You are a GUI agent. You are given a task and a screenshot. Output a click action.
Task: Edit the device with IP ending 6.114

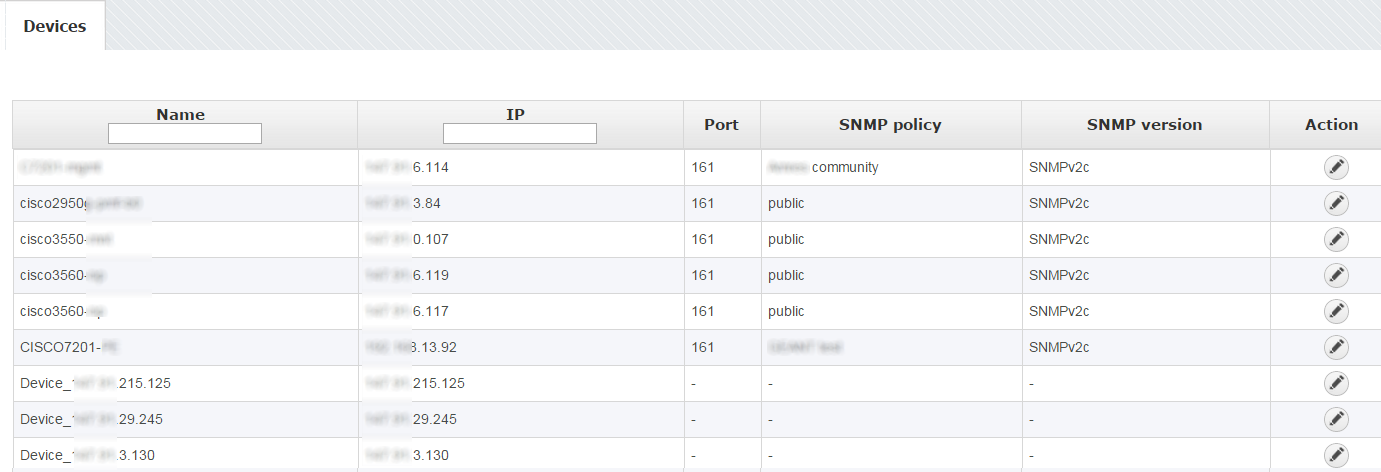pos(1336,168)
